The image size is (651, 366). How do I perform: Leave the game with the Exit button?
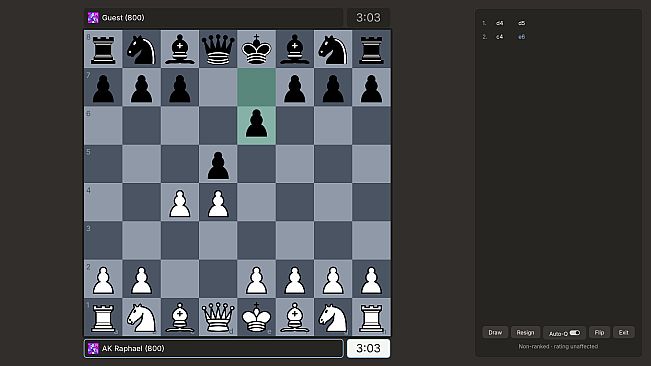623,332
